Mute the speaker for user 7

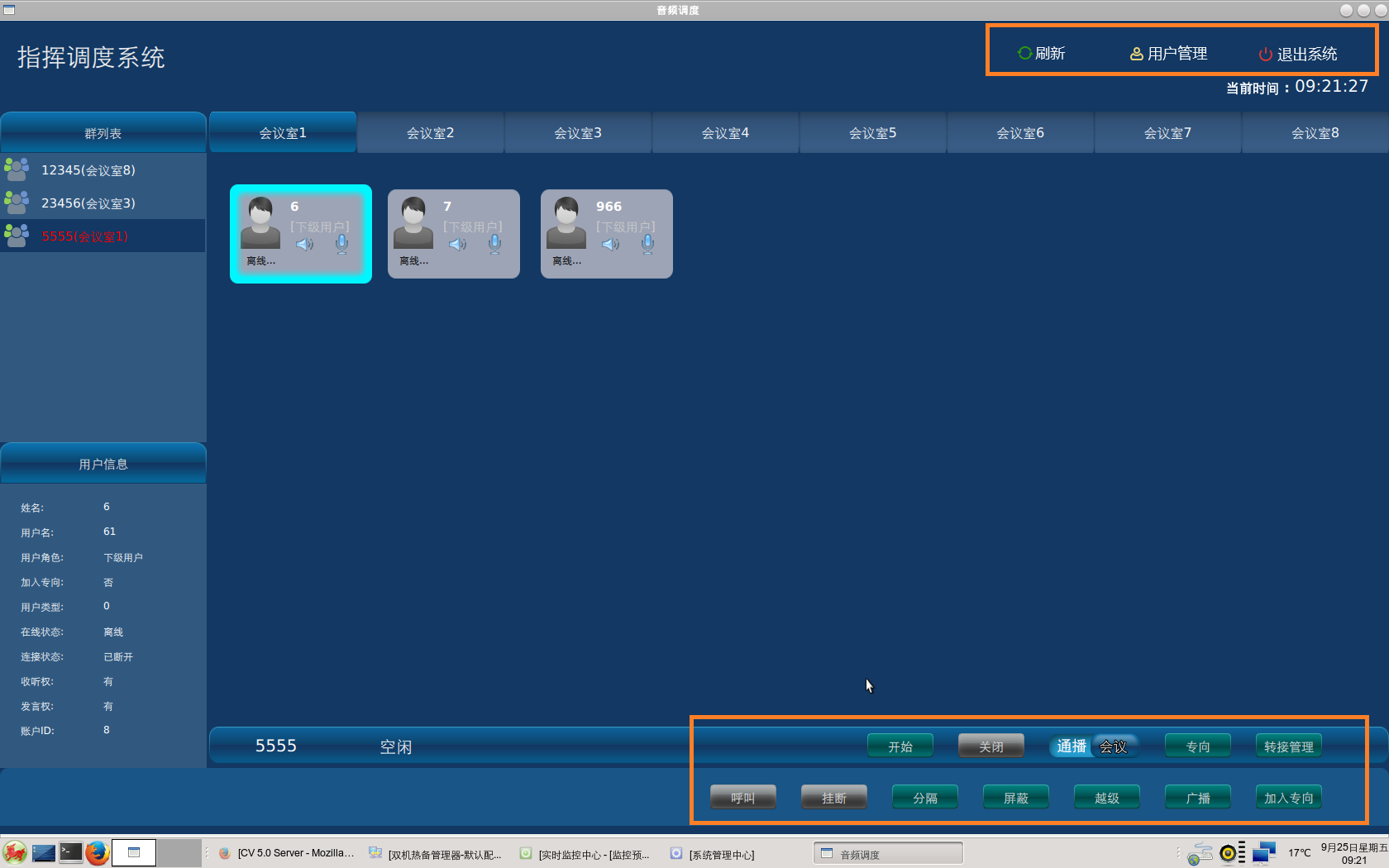tap(457, 245)
